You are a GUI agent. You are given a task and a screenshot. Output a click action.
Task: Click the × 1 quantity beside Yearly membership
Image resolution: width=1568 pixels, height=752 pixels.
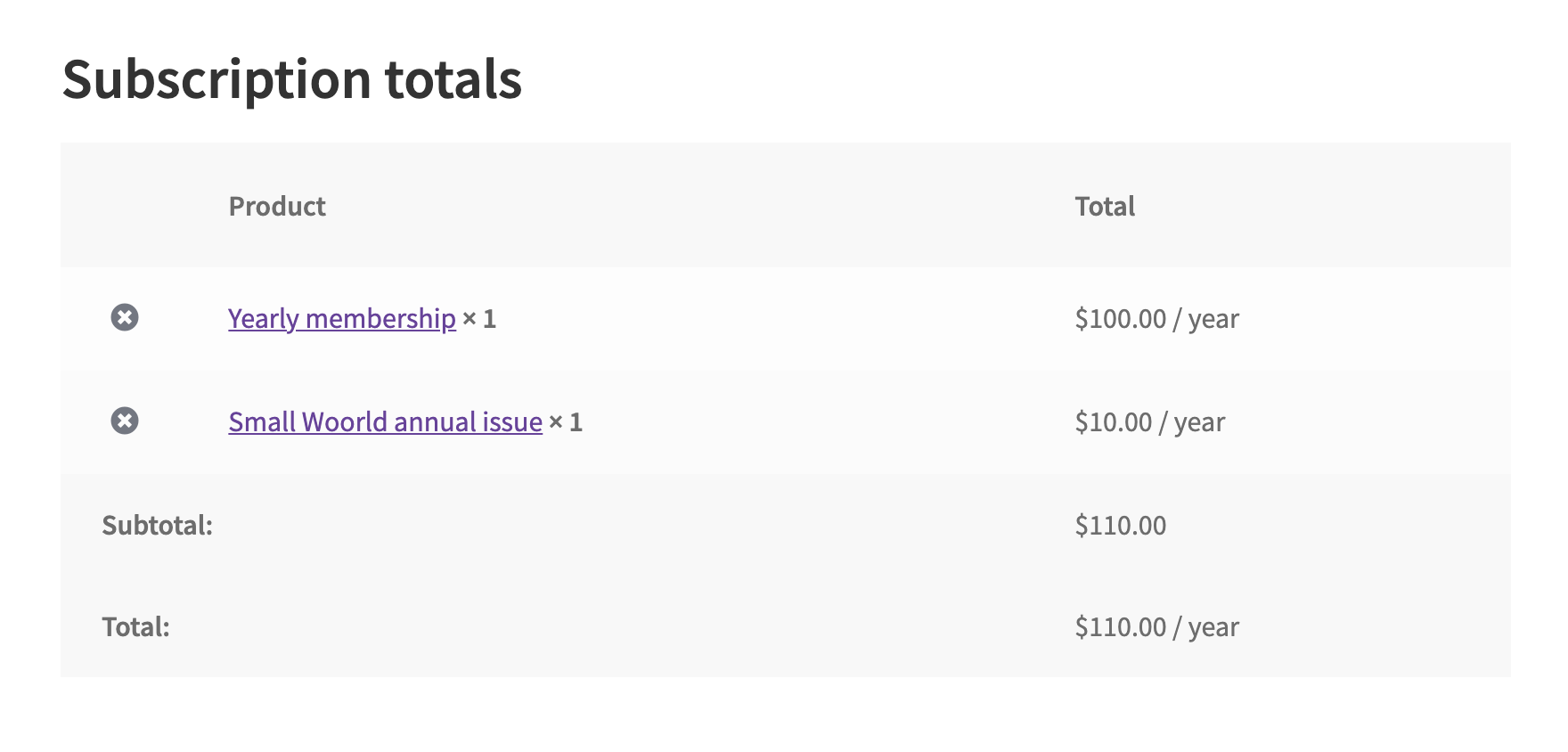[478, 318]
